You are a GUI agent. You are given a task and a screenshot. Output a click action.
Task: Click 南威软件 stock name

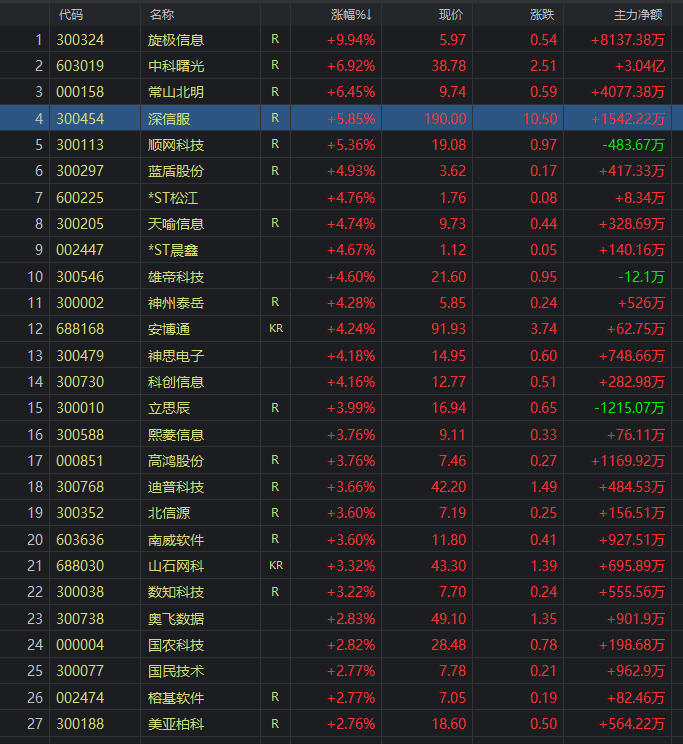pos(176,540)
